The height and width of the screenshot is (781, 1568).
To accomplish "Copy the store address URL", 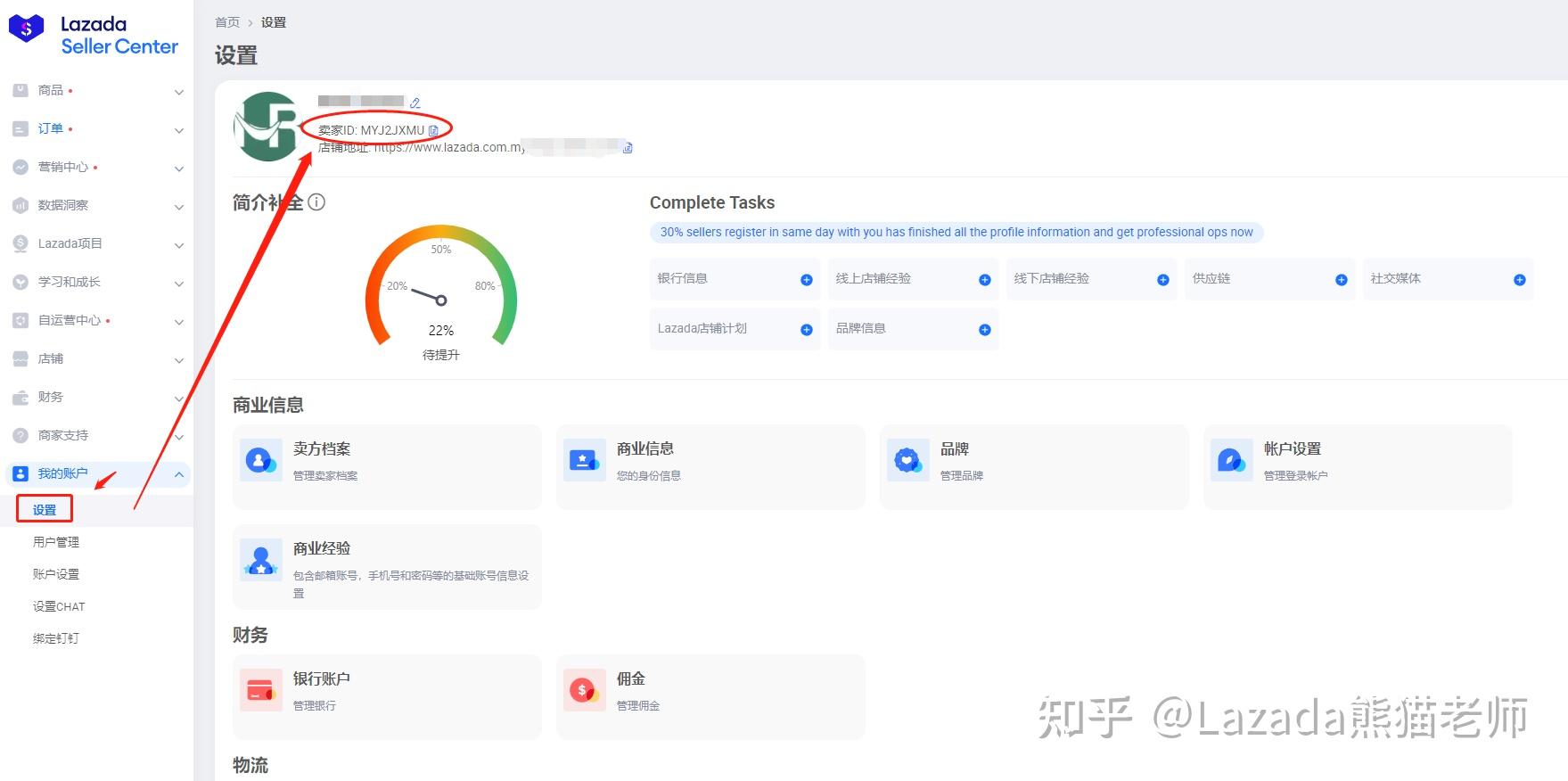I will [x=628, y=148].
